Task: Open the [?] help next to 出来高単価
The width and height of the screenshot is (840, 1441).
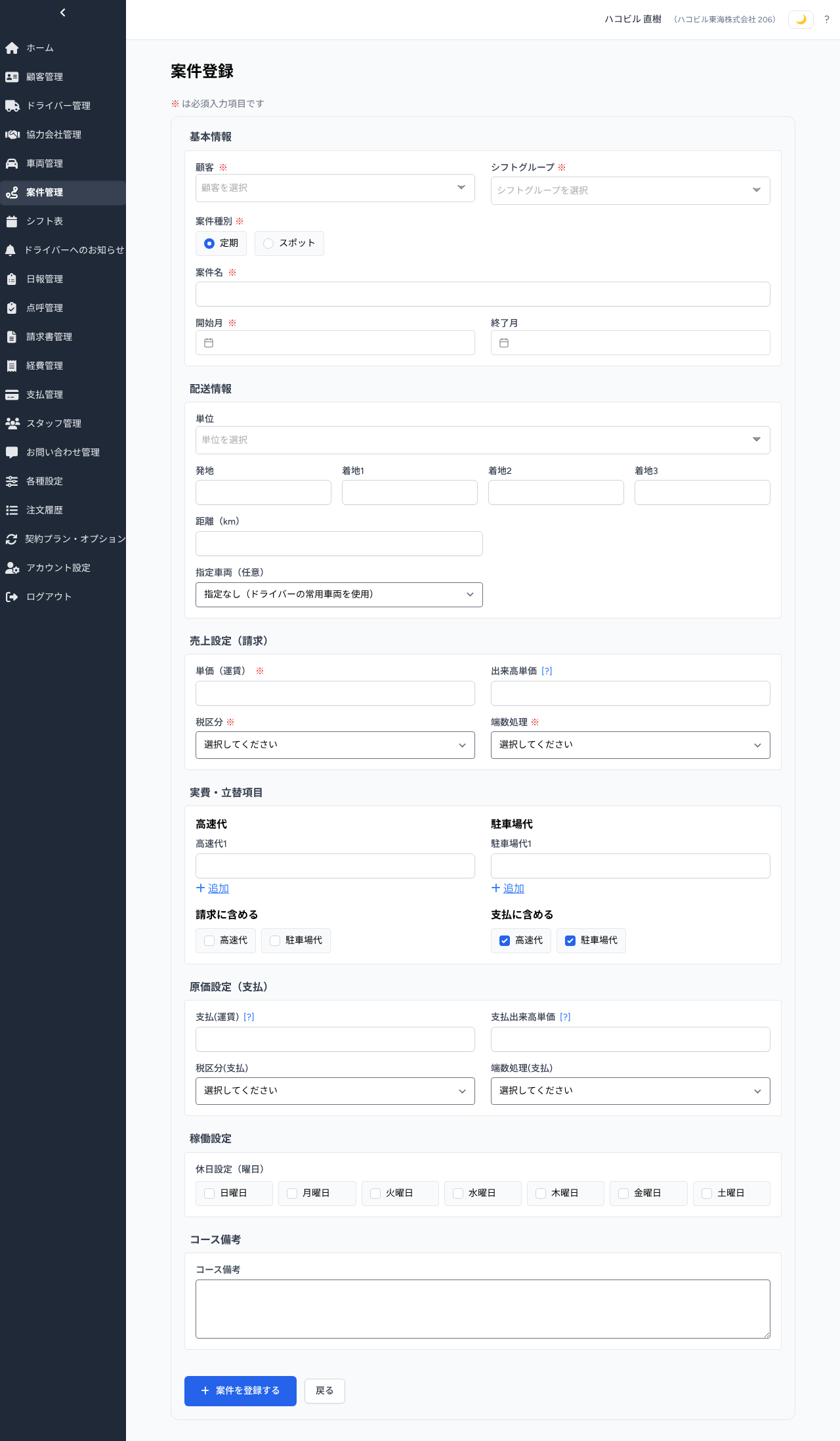Action: click(547, 671)
